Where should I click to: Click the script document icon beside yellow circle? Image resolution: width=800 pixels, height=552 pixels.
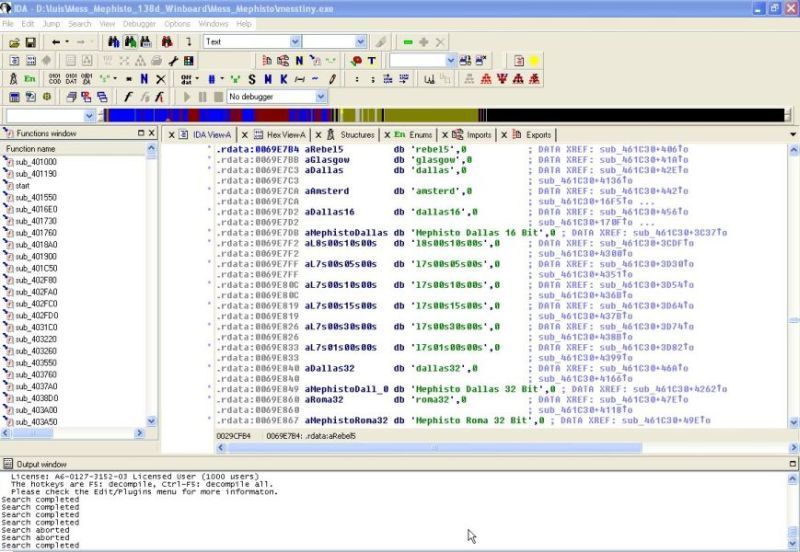coord(519,61)
